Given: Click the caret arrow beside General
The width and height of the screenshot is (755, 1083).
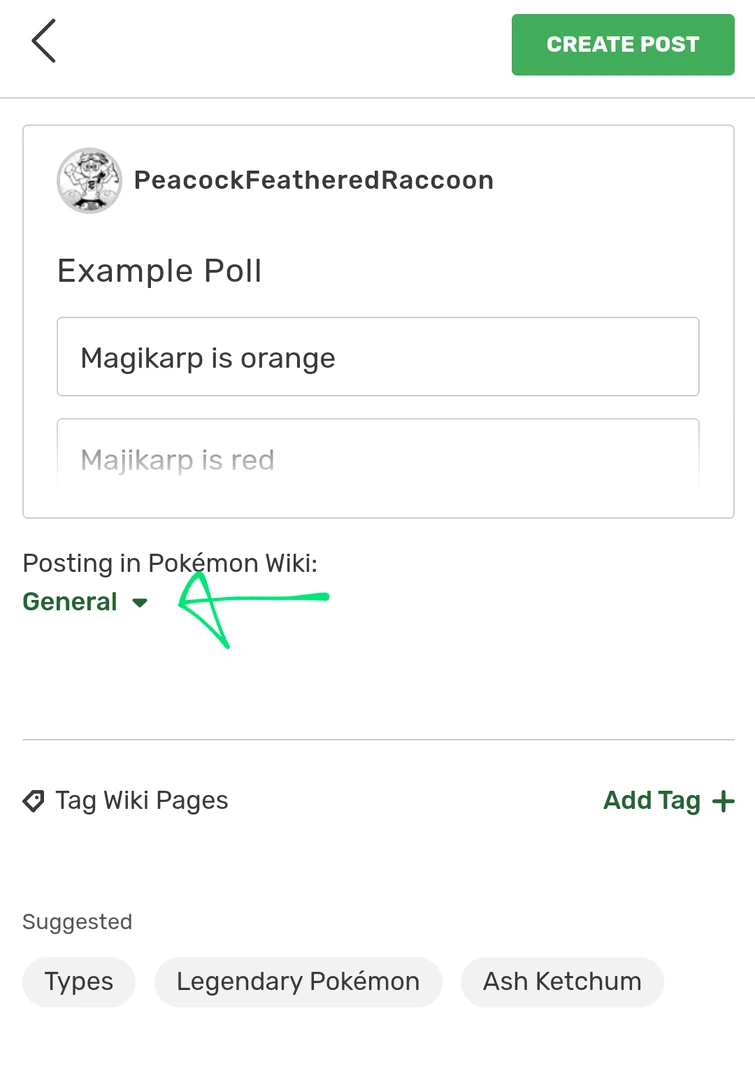Looking at the screenshot, I should (x=140, y=603).
